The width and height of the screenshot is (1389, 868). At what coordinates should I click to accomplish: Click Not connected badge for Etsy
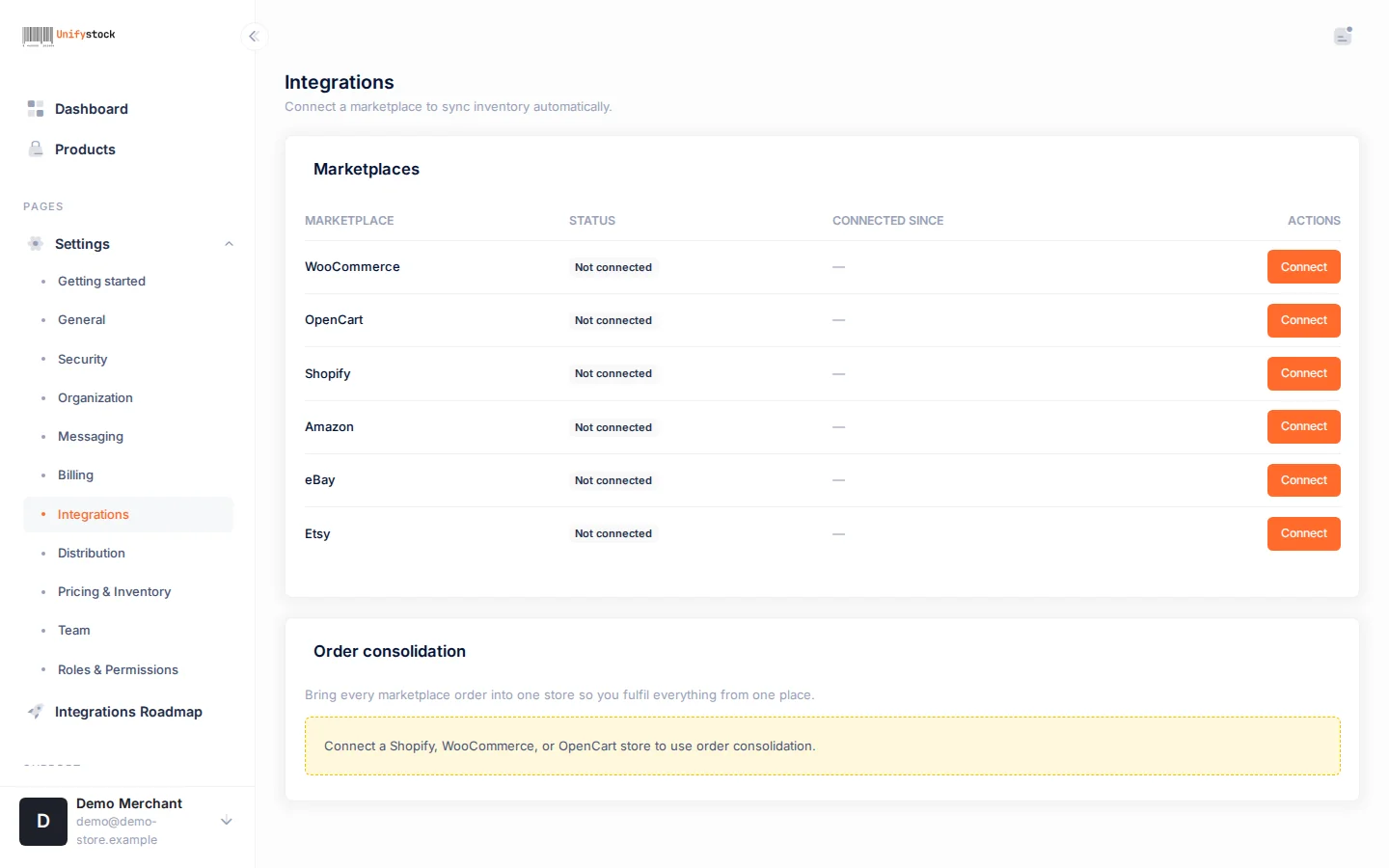click(x=613, y=533)
